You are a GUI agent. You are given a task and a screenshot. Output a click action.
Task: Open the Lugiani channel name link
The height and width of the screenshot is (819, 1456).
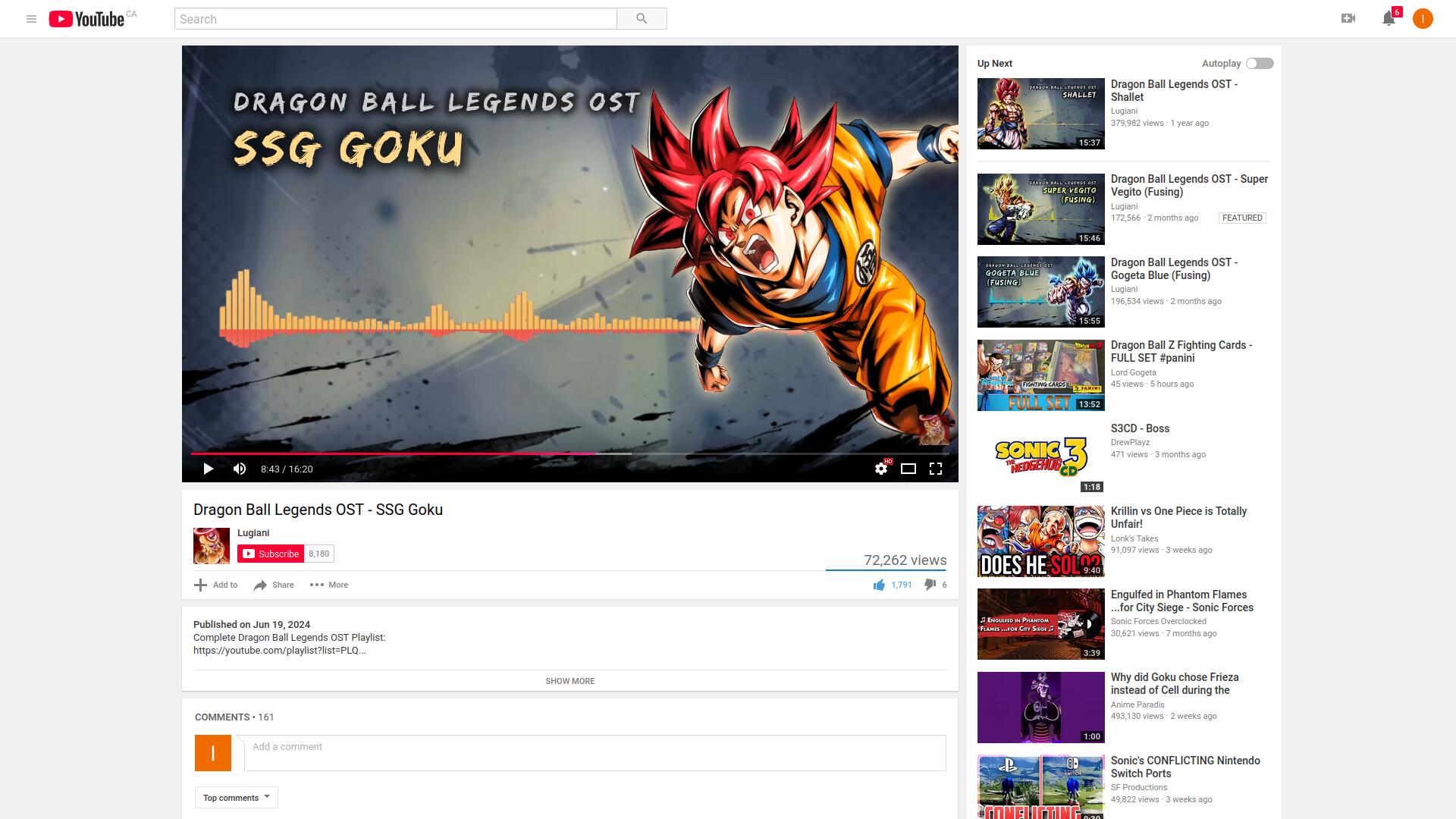click(253, 533)
